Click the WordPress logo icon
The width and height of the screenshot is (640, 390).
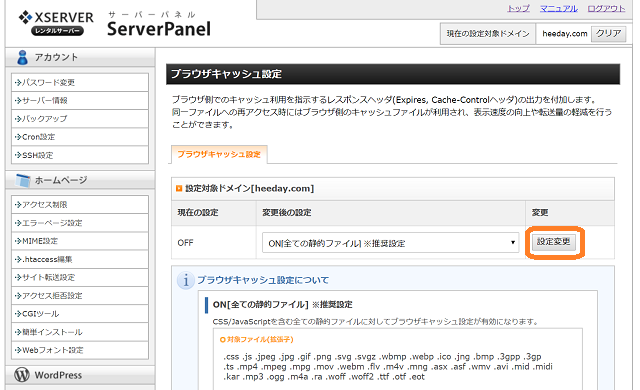[x=22, y=374]
